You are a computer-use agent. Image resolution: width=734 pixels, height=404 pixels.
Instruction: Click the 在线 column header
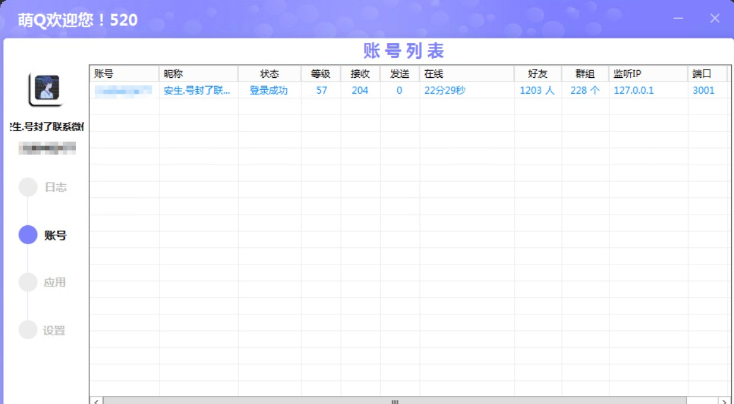coord(466,74)
